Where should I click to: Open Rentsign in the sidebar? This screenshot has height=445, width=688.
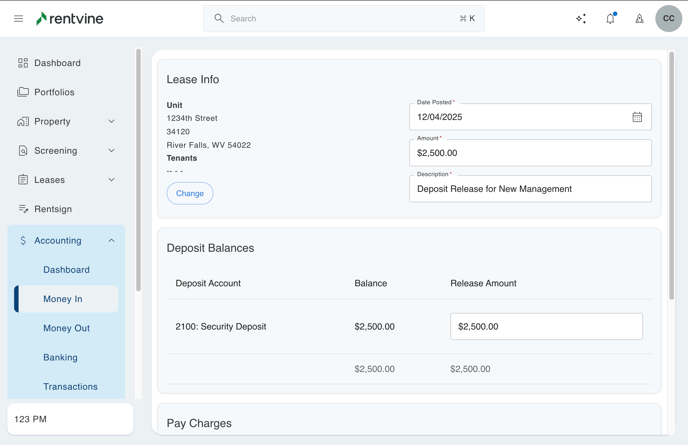[x=52, y=209]
